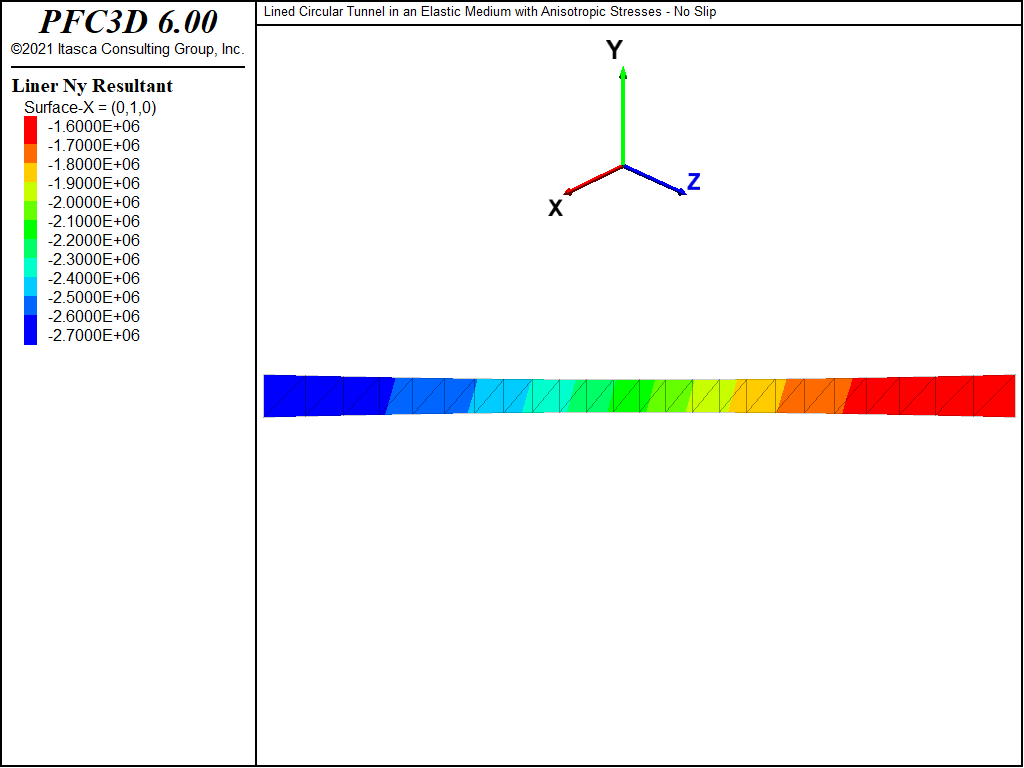Click the orange -1.7000E+06 legend swatch
Screen dimensions: 1024x768
(x=31, y=153)
